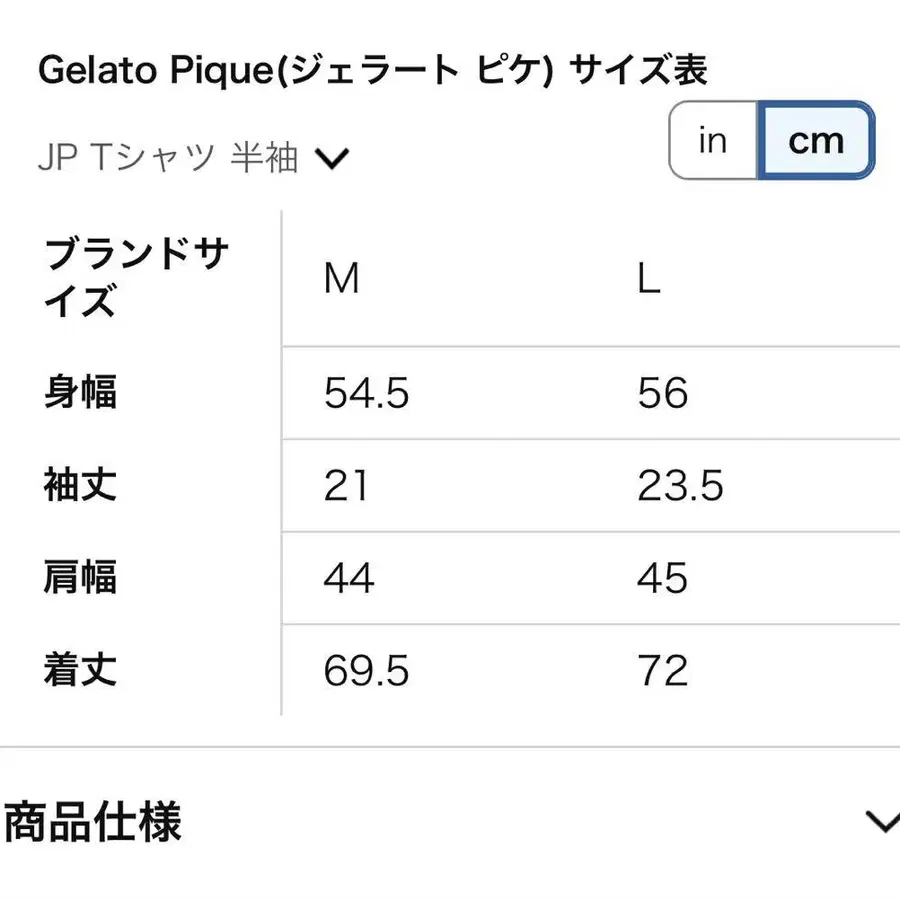Click the 身幅 row label
Screen dimensions: 900x900
80,393
